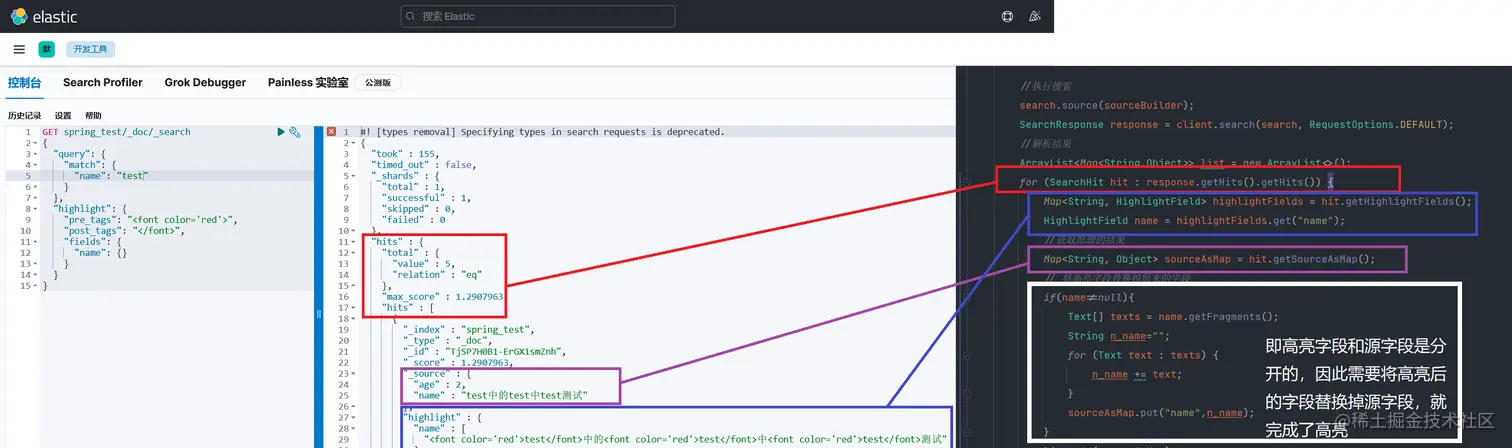Image resolution: width=1512 pixels, height=448 pixels.
Task: Click the divider handle between request and response panes
Action: click(x=319, y=313)
